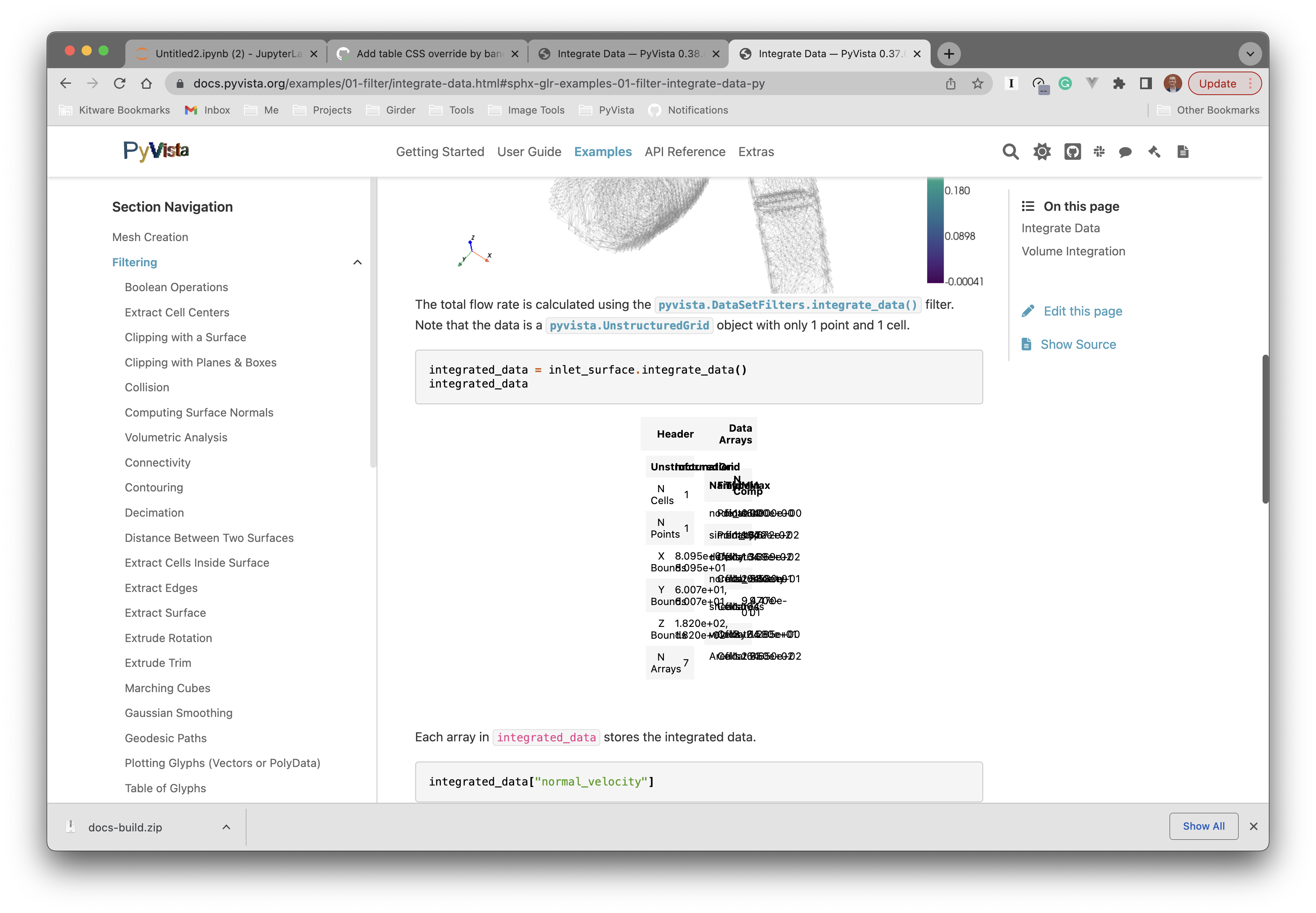1316x913 pixels.
Task: Bookmark the page with the star icon
Action: tap(977, 83)
